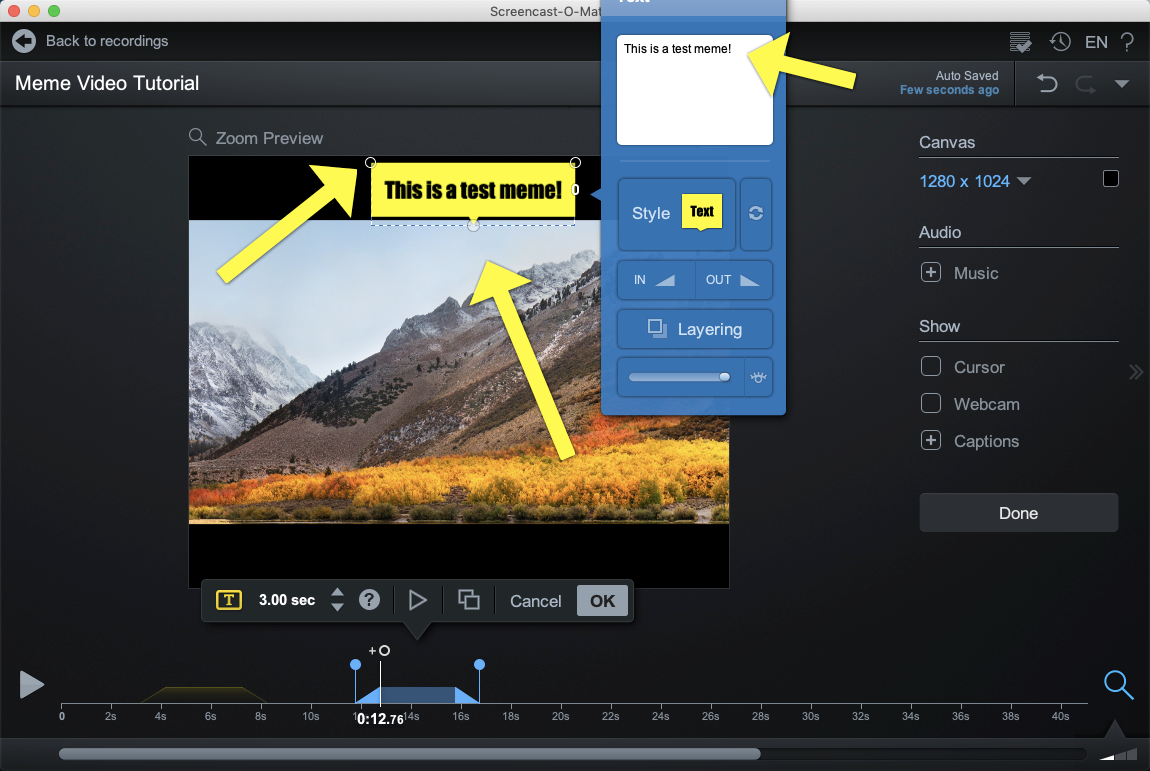Viewport: 1150px width, 771px height.
Task: Click the 20s mark on the timeline
Action: point(560,716)
